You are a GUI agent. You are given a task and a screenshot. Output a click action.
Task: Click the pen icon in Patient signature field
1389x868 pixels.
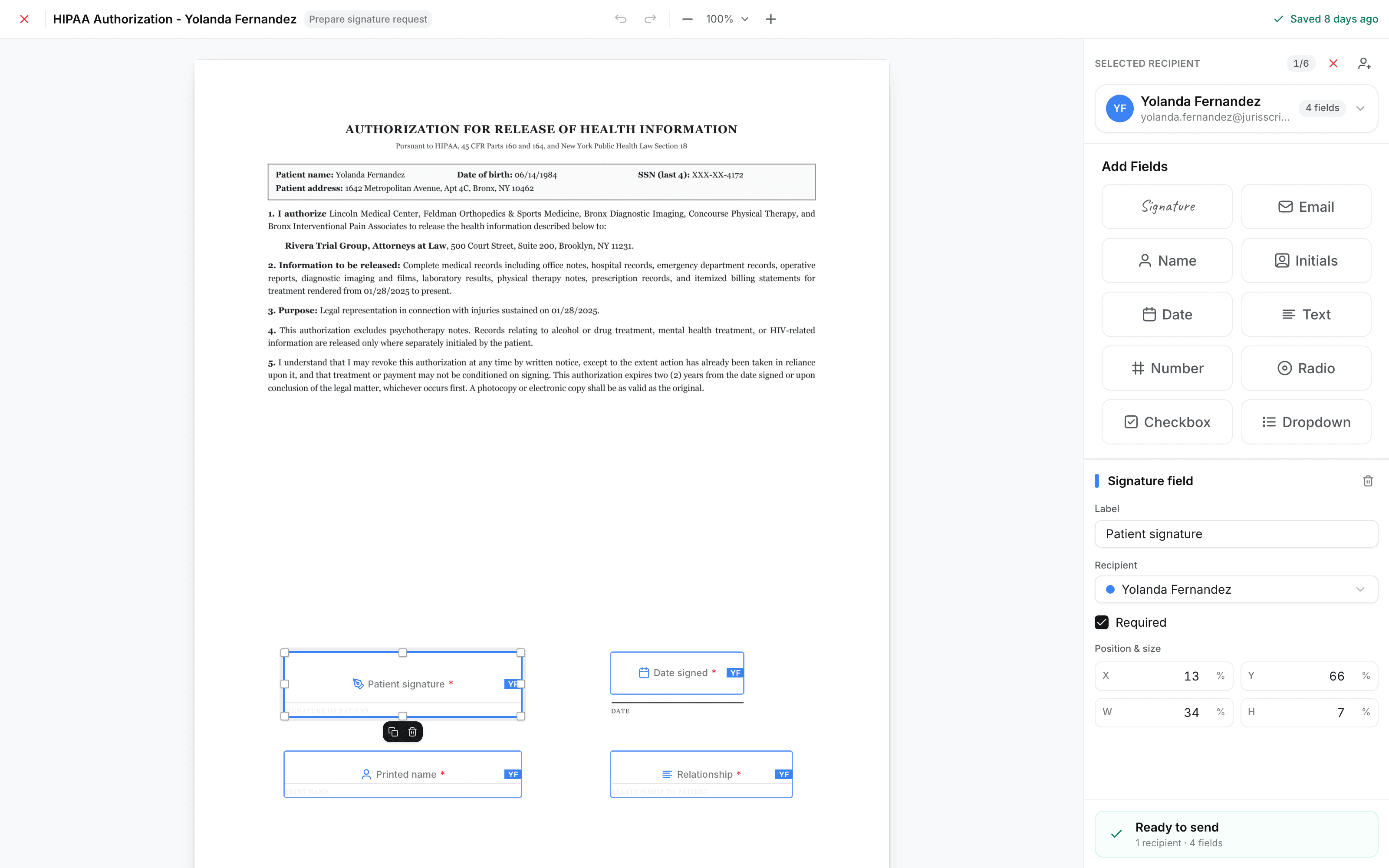pyautogui.click(x=358, y=684)
